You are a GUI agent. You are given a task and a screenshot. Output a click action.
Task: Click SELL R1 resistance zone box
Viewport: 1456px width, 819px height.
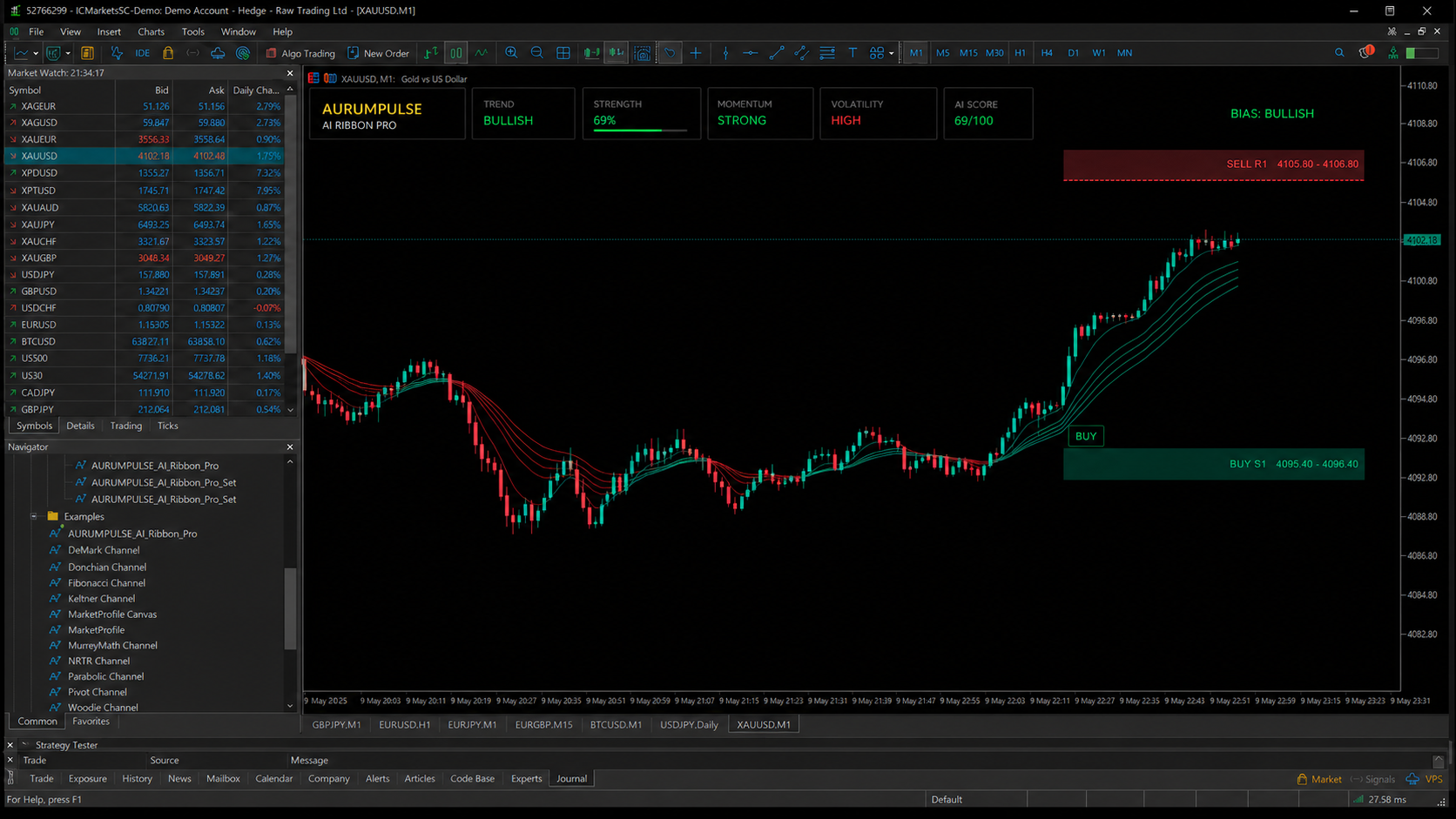1213,164
